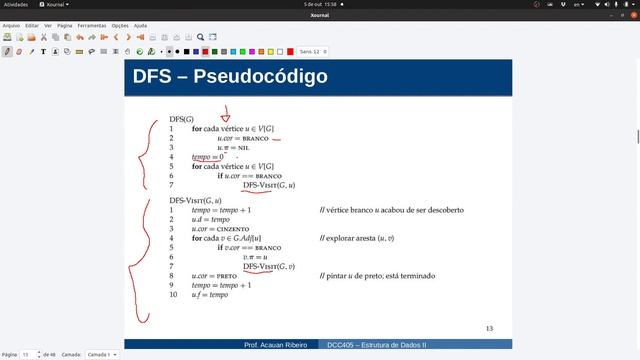Open the Ajuda menu
Screen dimensions: 640x360
[x=140, y=26]
